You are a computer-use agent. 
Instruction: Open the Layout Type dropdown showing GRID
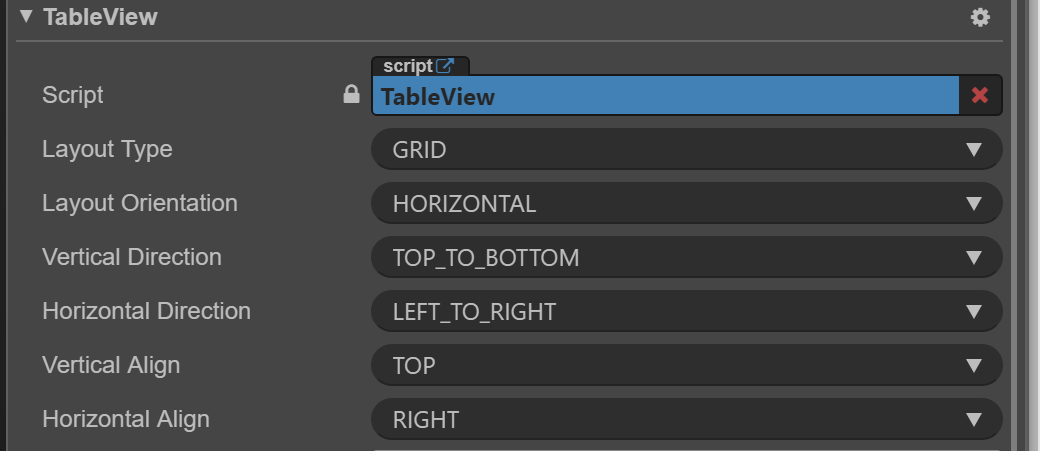pos(686,150)
